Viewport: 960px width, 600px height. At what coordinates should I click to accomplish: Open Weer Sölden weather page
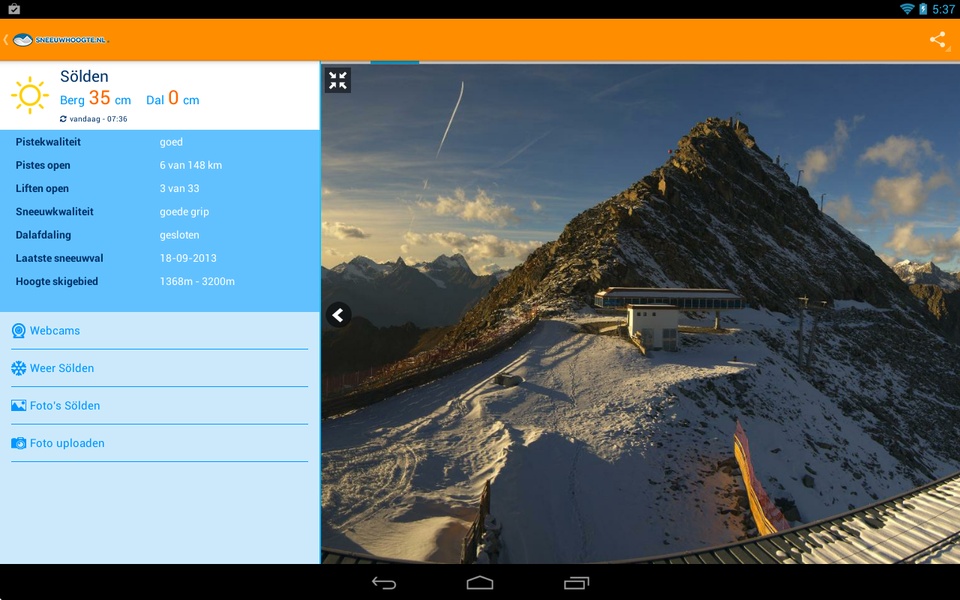point(160,368)
